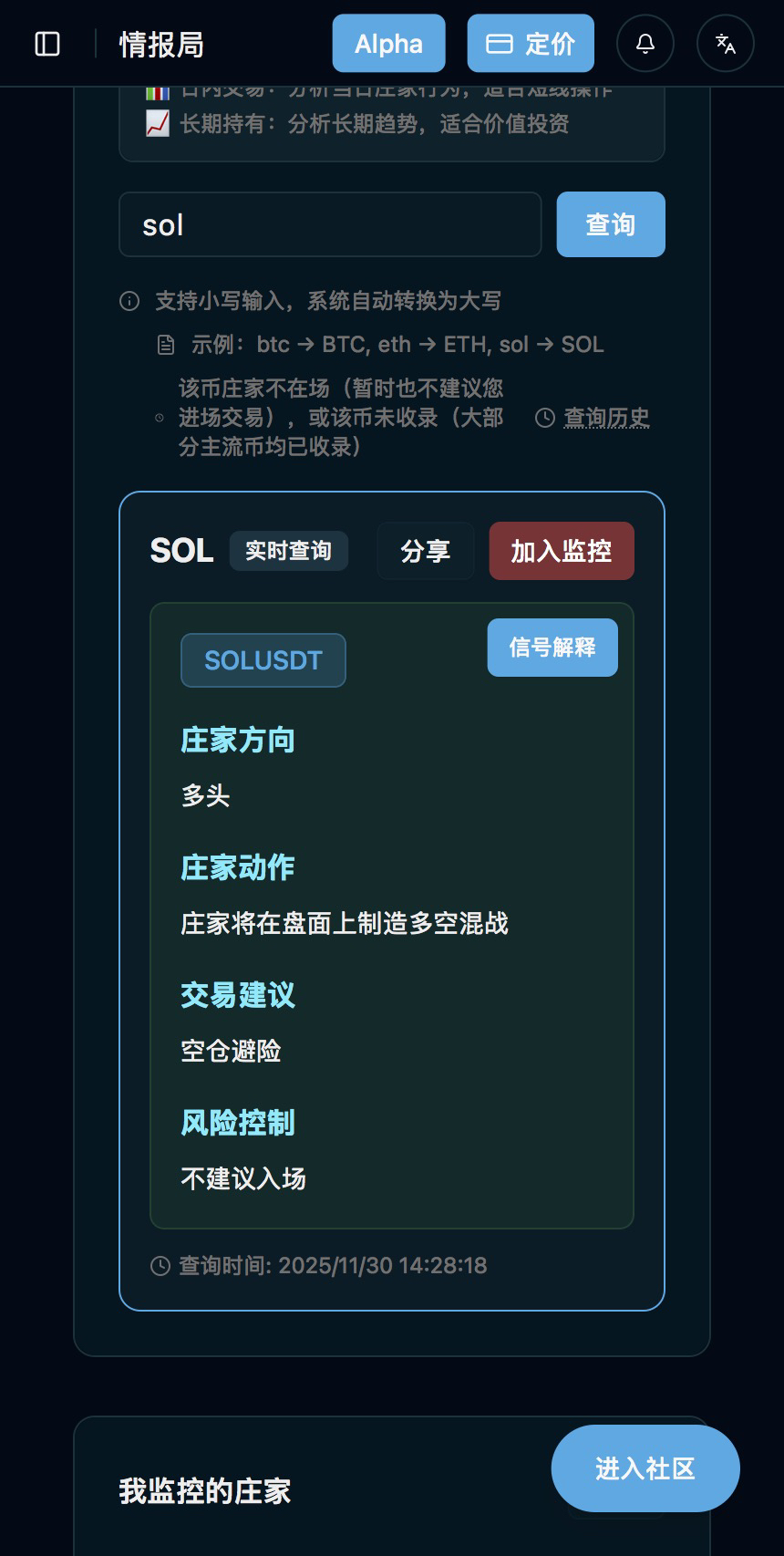
Task: Share the SOL result via 分享
Action: click(425, 551)
